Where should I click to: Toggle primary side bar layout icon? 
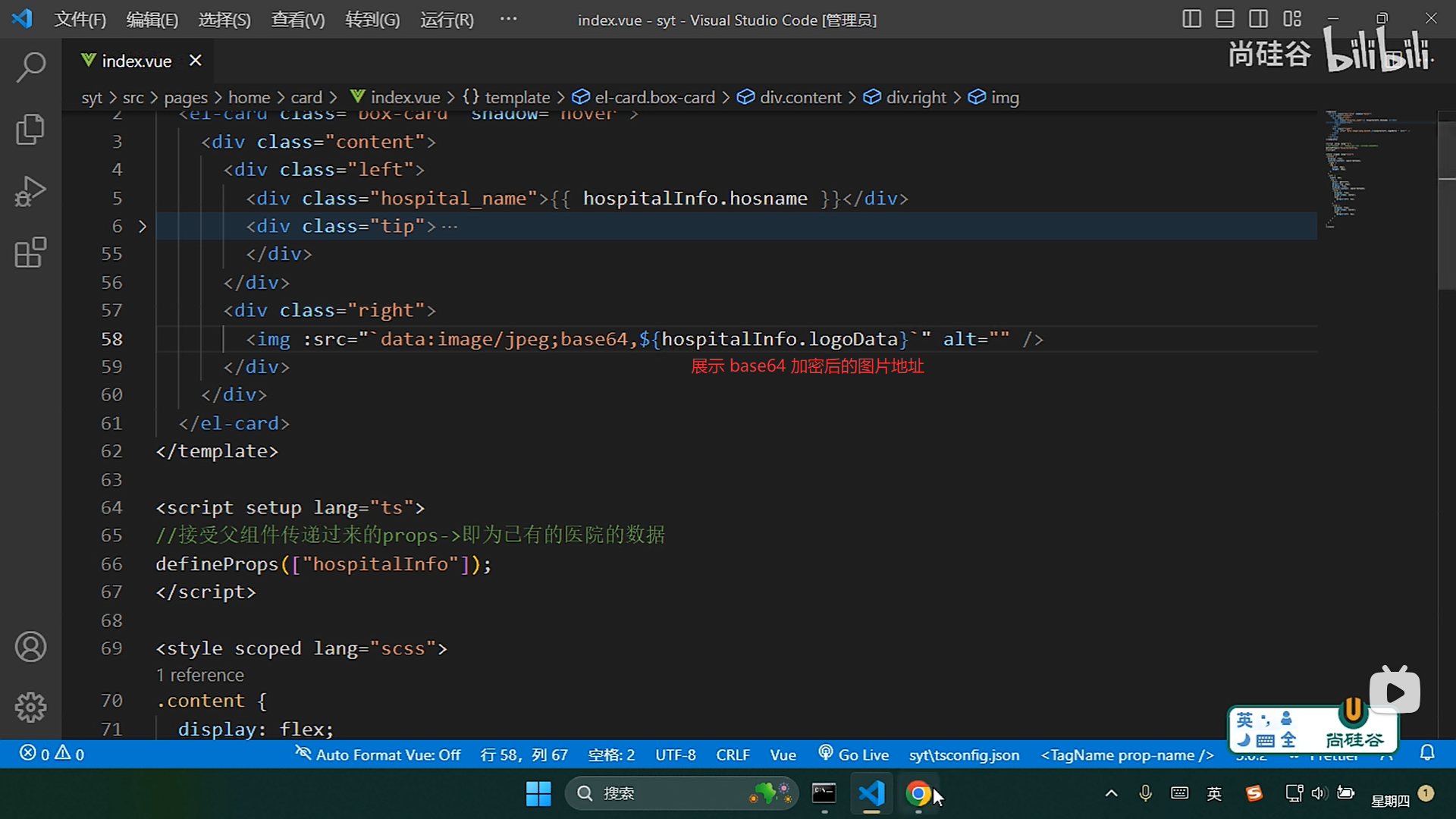click(x=1191, y=19)
